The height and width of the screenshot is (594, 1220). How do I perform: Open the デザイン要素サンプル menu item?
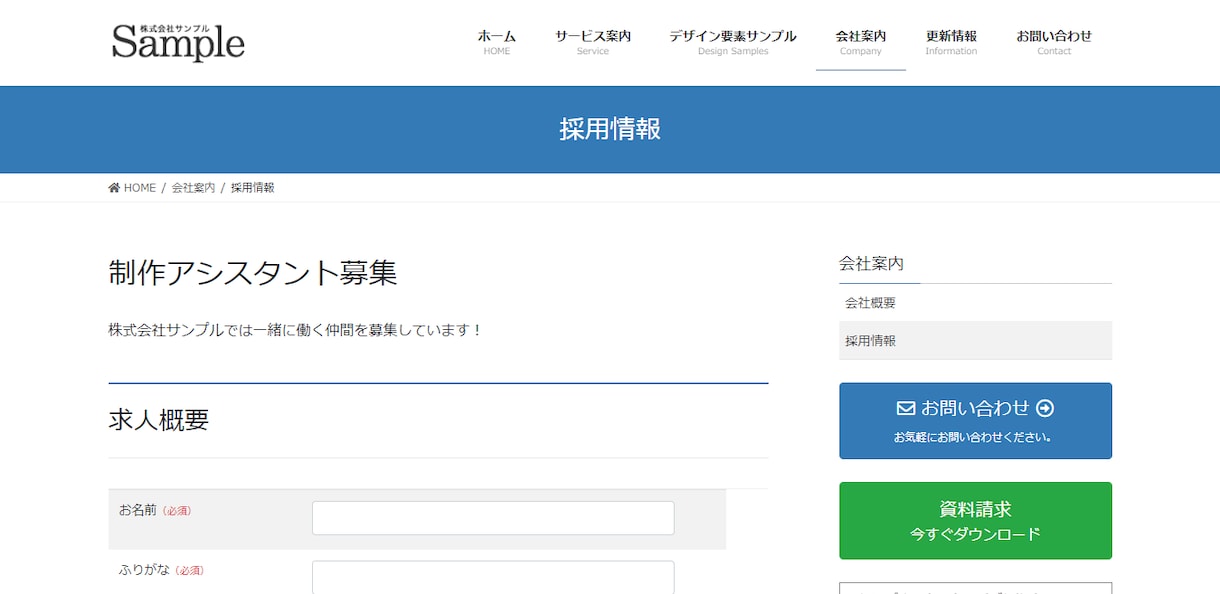pos(733,42)
